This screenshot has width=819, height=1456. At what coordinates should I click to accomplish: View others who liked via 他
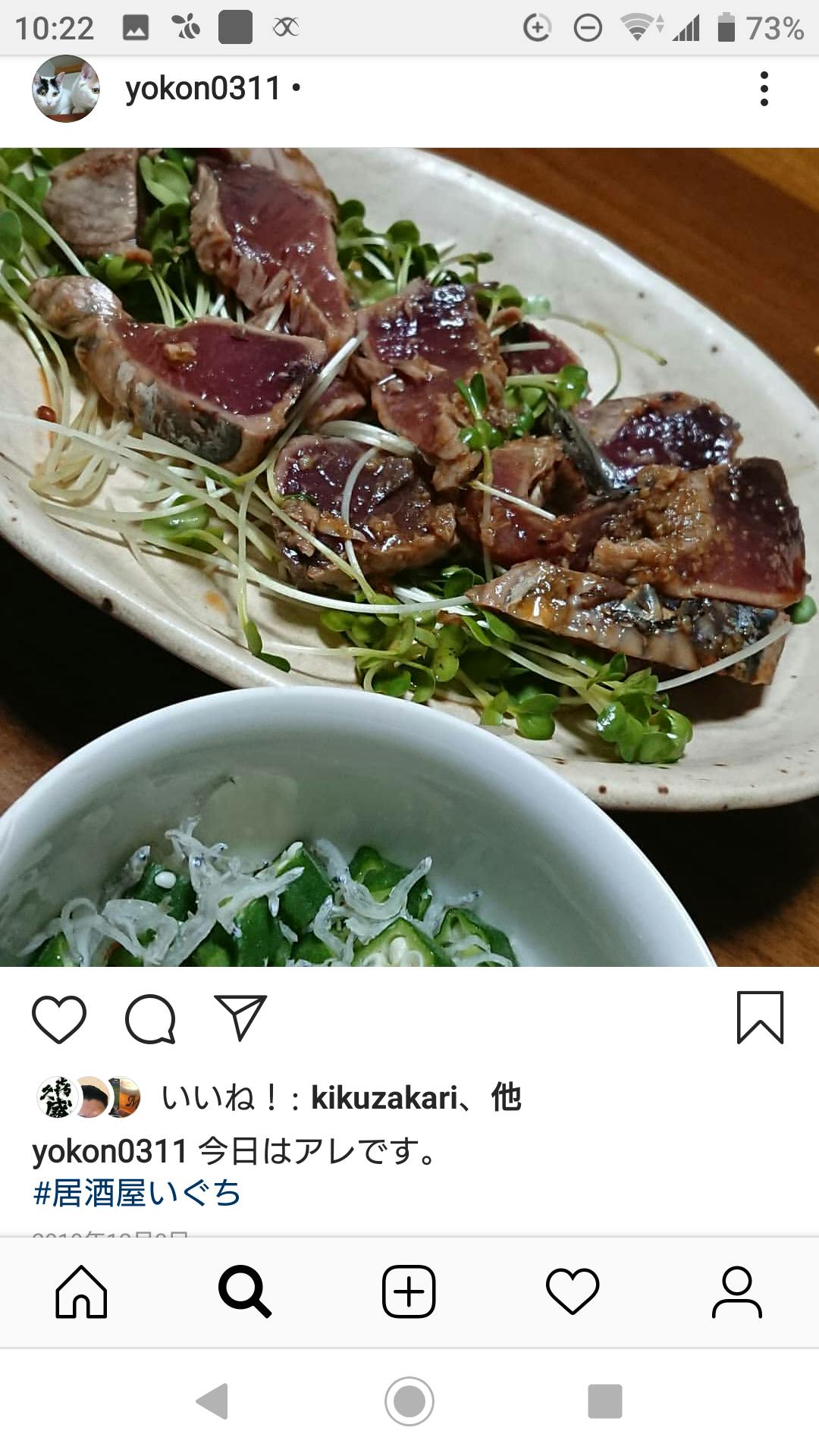(x=506, y=1097)
